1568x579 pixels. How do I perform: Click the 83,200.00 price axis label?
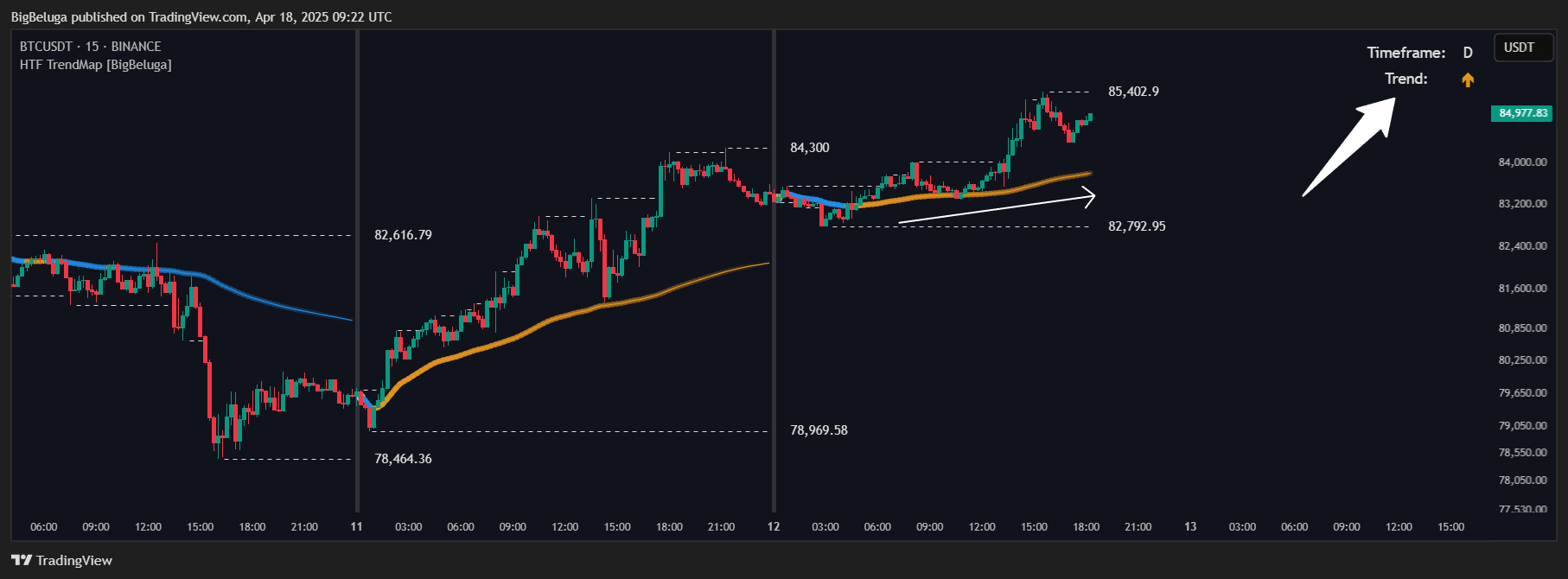(1523, 204)
